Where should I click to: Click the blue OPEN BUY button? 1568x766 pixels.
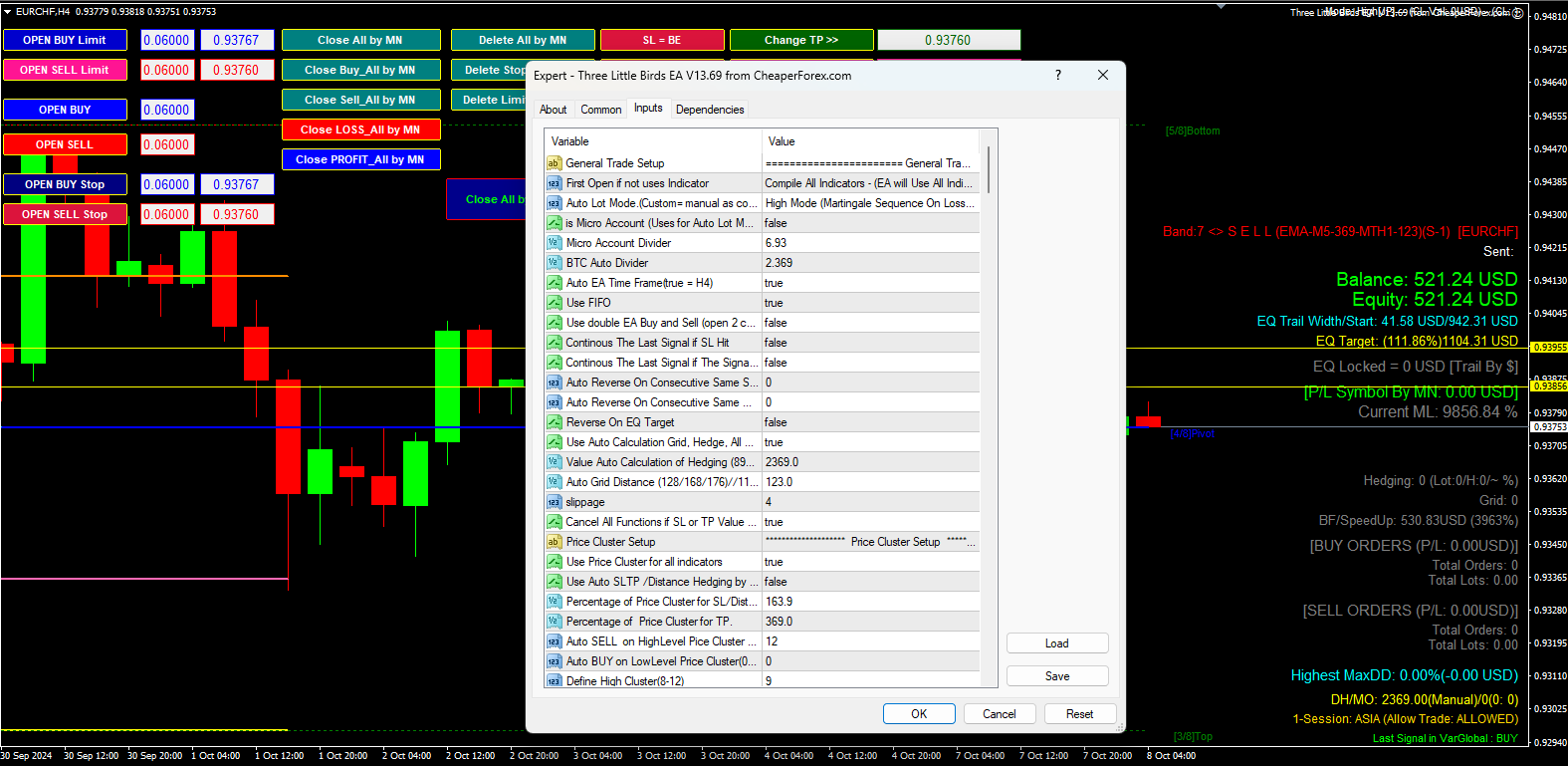point(65,110)
